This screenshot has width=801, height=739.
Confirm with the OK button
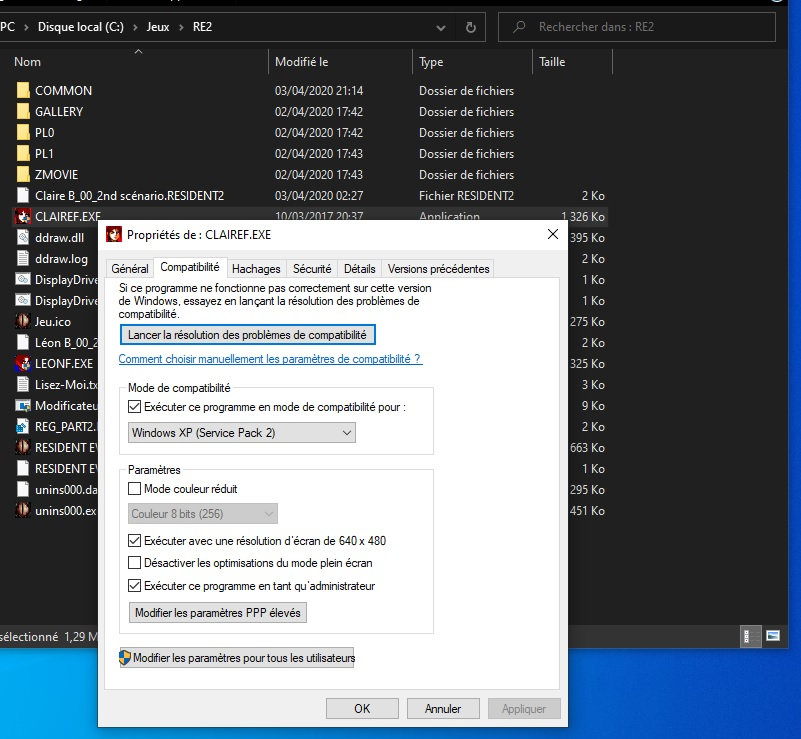pos(362,708)
